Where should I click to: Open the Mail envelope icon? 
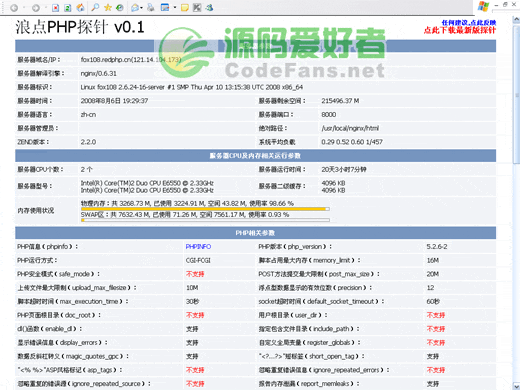(x=135, y=7)
